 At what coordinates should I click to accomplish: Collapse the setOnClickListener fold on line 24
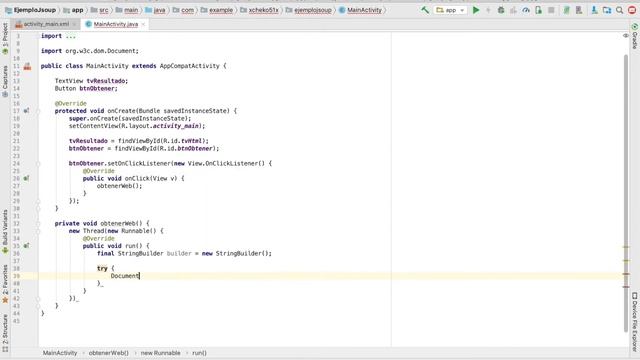38,164
